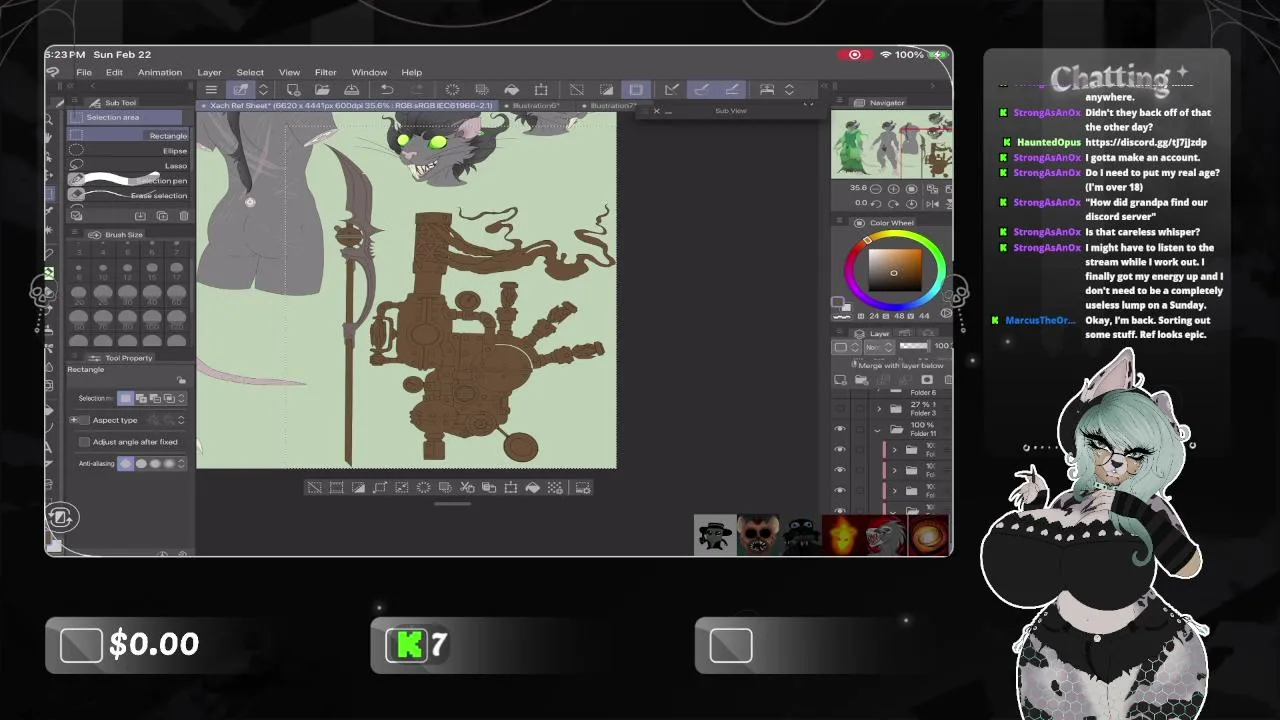The height and width of the screenshot is (720, 1280).
Task: Collapse Folder 11 in the Layer panel
Action: point(878,430)
